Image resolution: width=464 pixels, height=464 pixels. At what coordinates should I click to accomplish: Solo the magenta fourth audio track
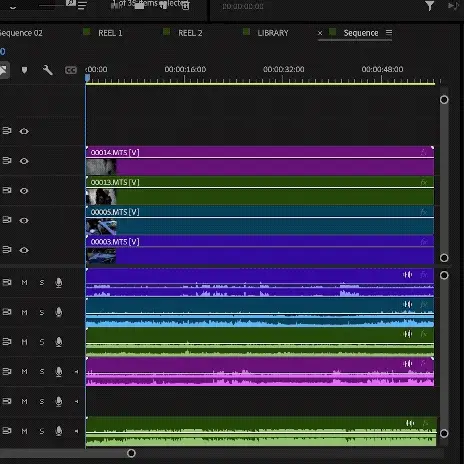tap(42, 372)
